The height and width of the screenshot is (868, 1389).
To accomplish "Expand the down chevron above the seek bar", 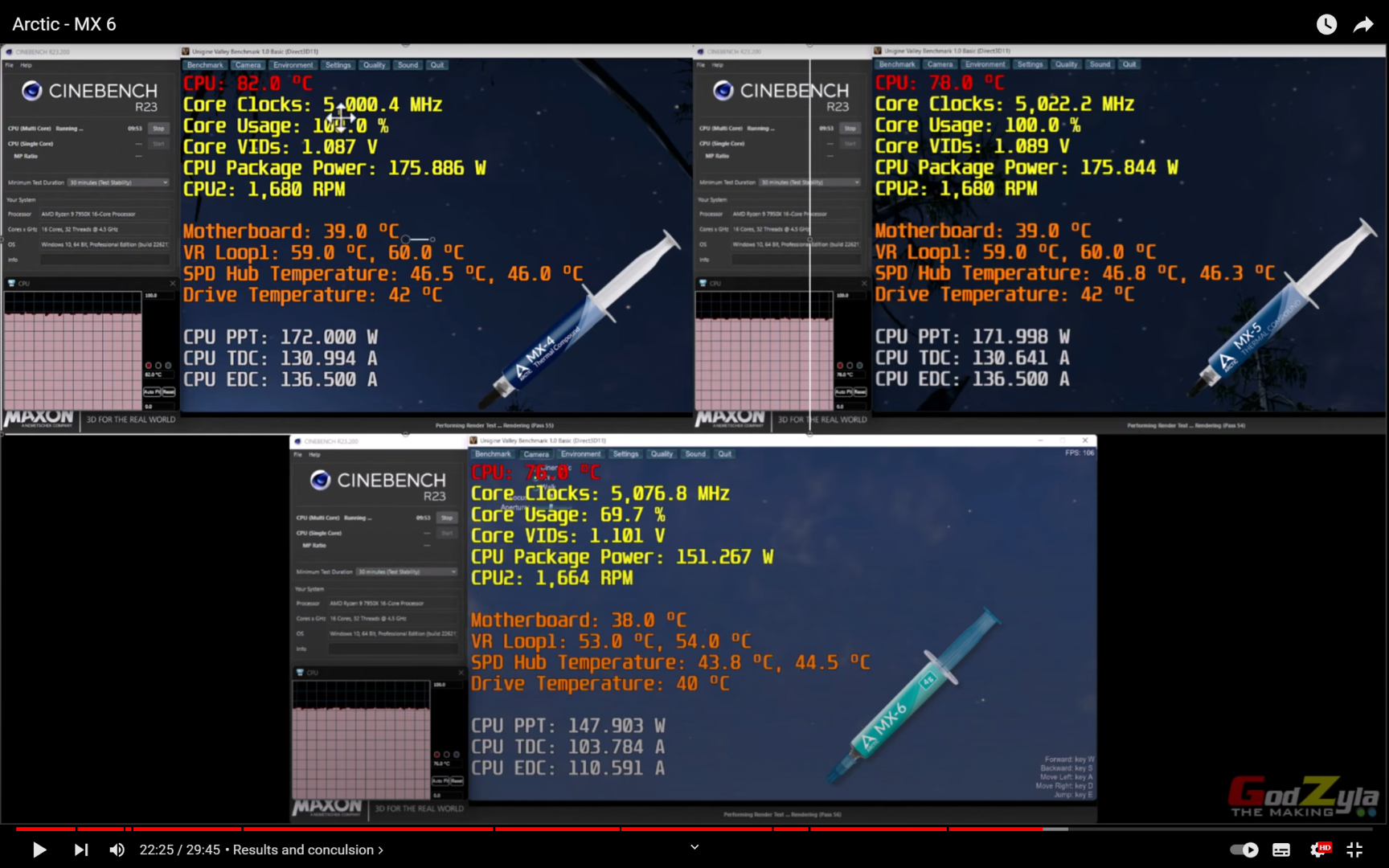I will pos(694,846).
